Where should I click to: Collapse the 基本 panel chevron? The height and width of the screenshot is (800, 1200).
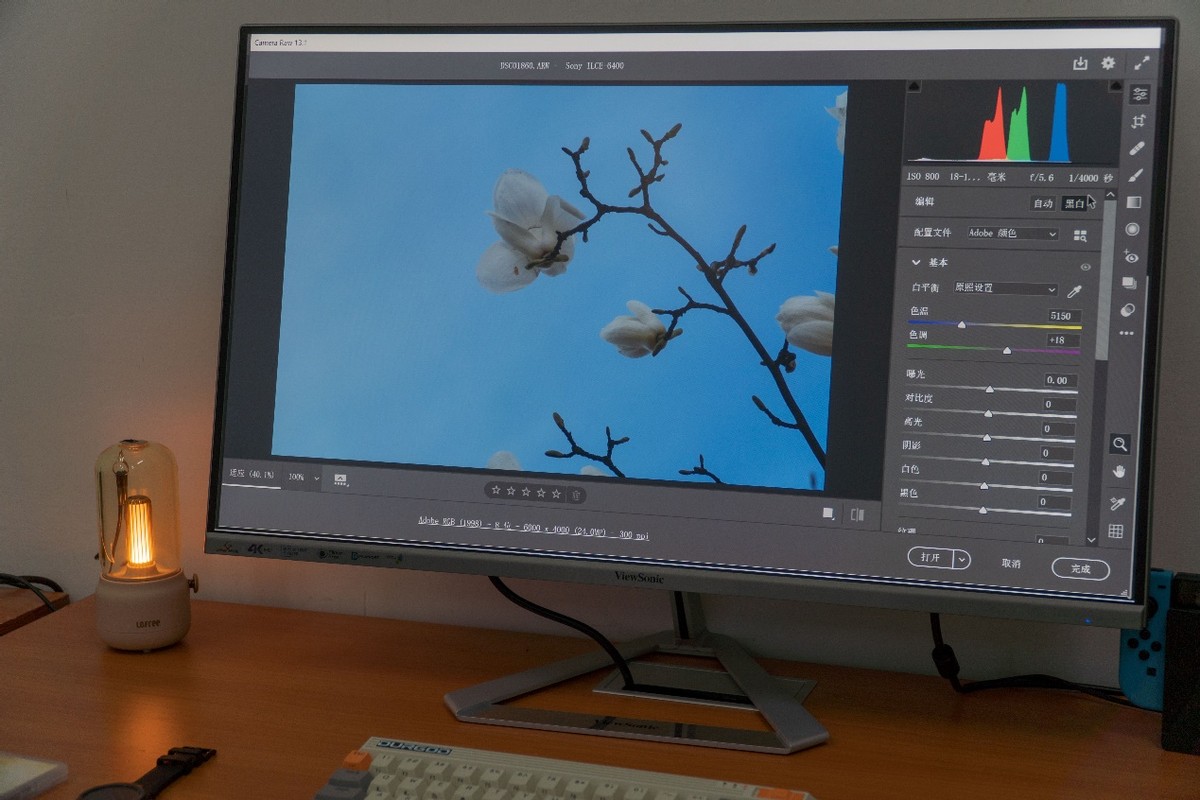pyautogui.click(x=915, y=262)
